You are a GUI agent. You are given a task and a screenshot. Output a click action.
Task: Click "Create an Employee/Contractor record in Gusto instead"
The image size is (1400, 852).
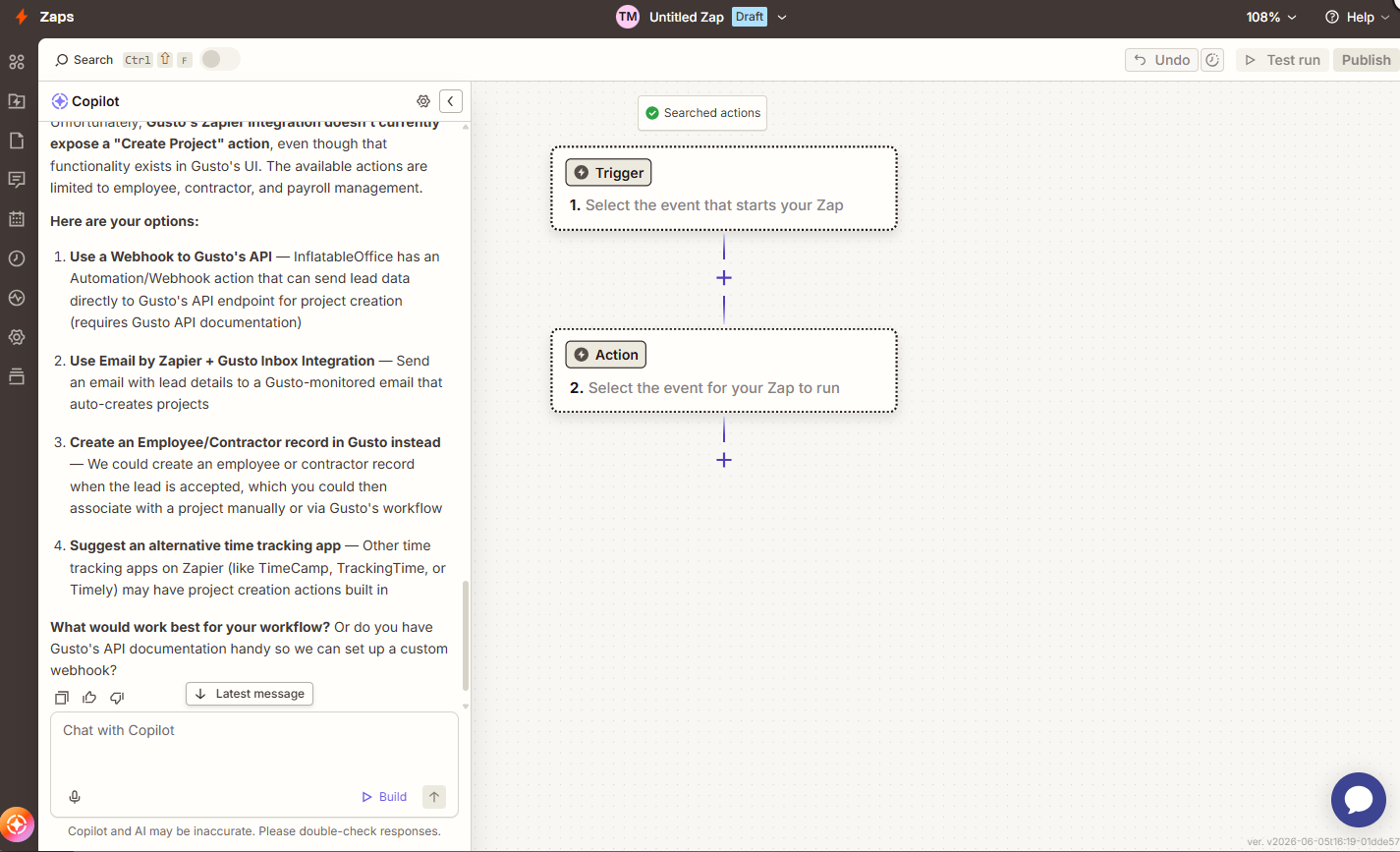pos(255,442)
